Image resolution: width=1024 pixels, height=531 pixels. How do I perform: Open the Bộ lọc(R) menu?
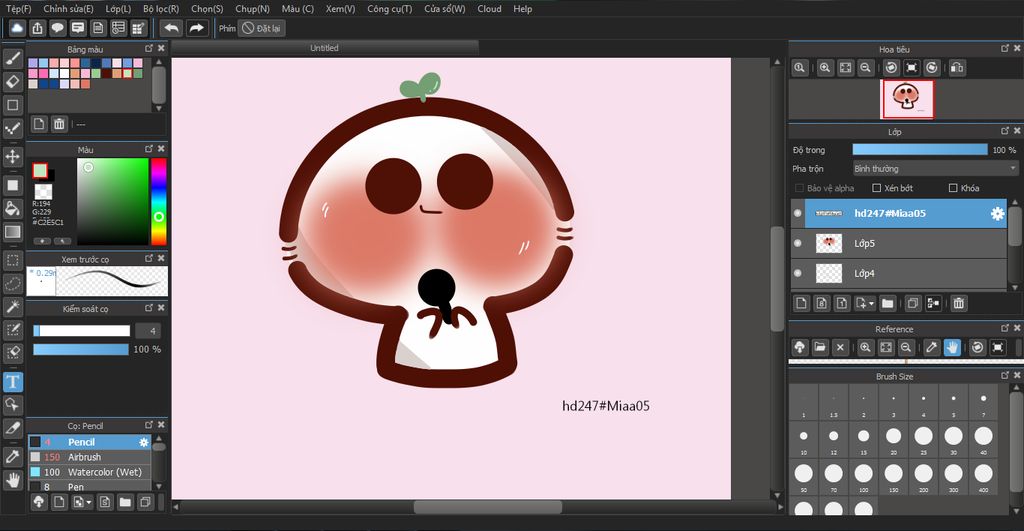point(161,8)
